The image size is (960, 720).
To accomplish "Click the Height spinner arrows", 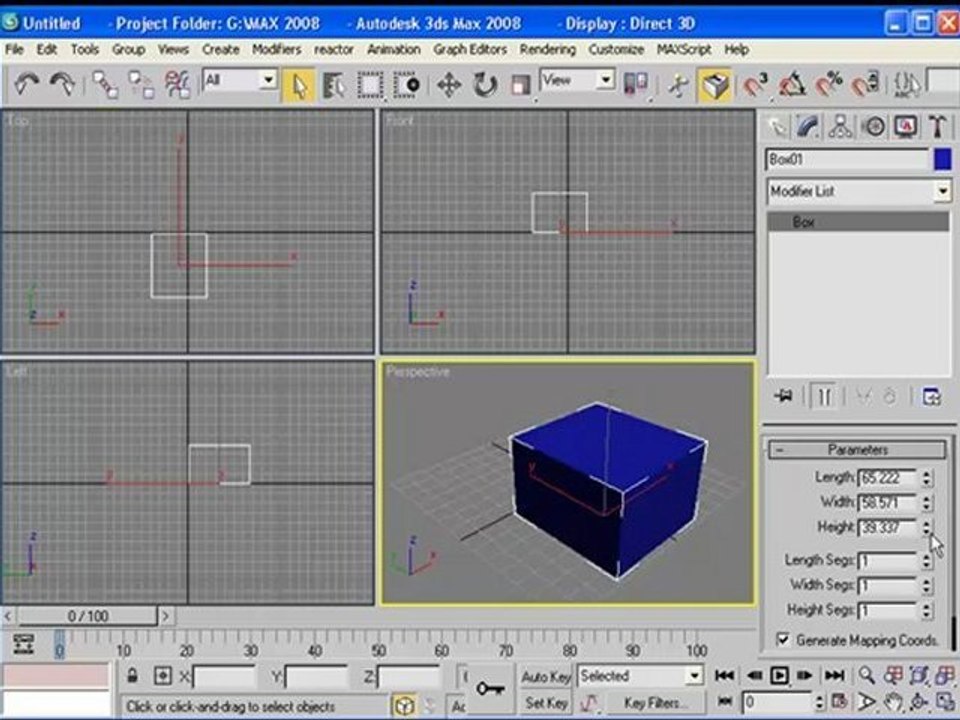I will click(x=927, y=528).
